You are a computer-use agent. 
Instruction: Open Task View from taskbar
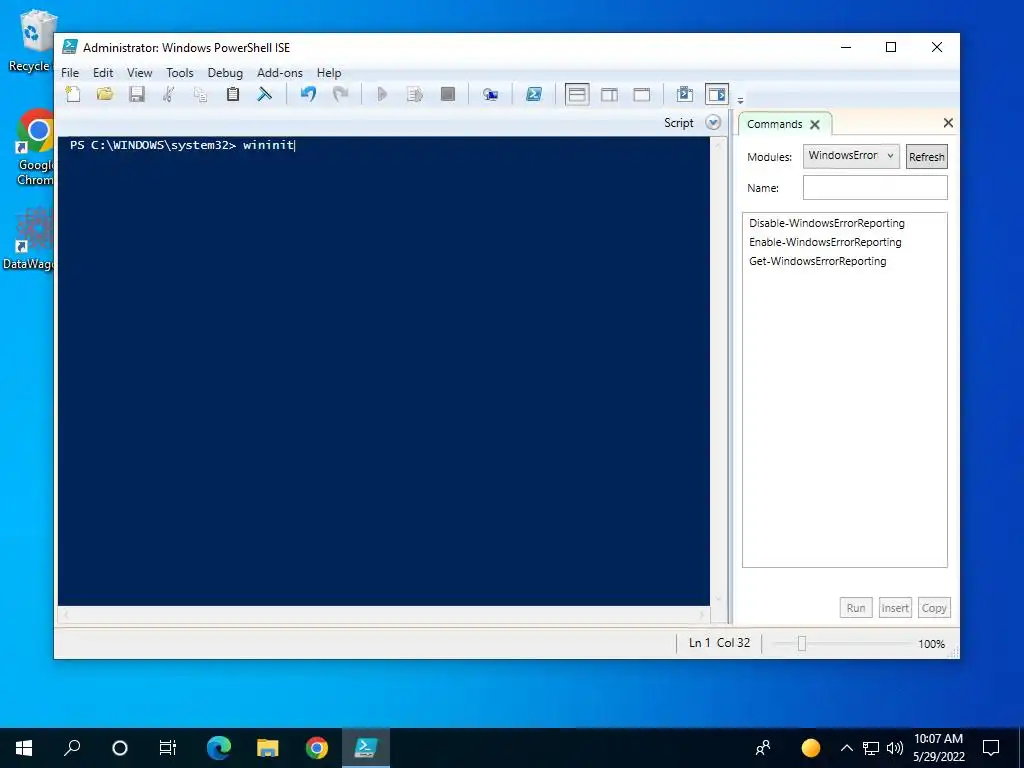(168, 748)
